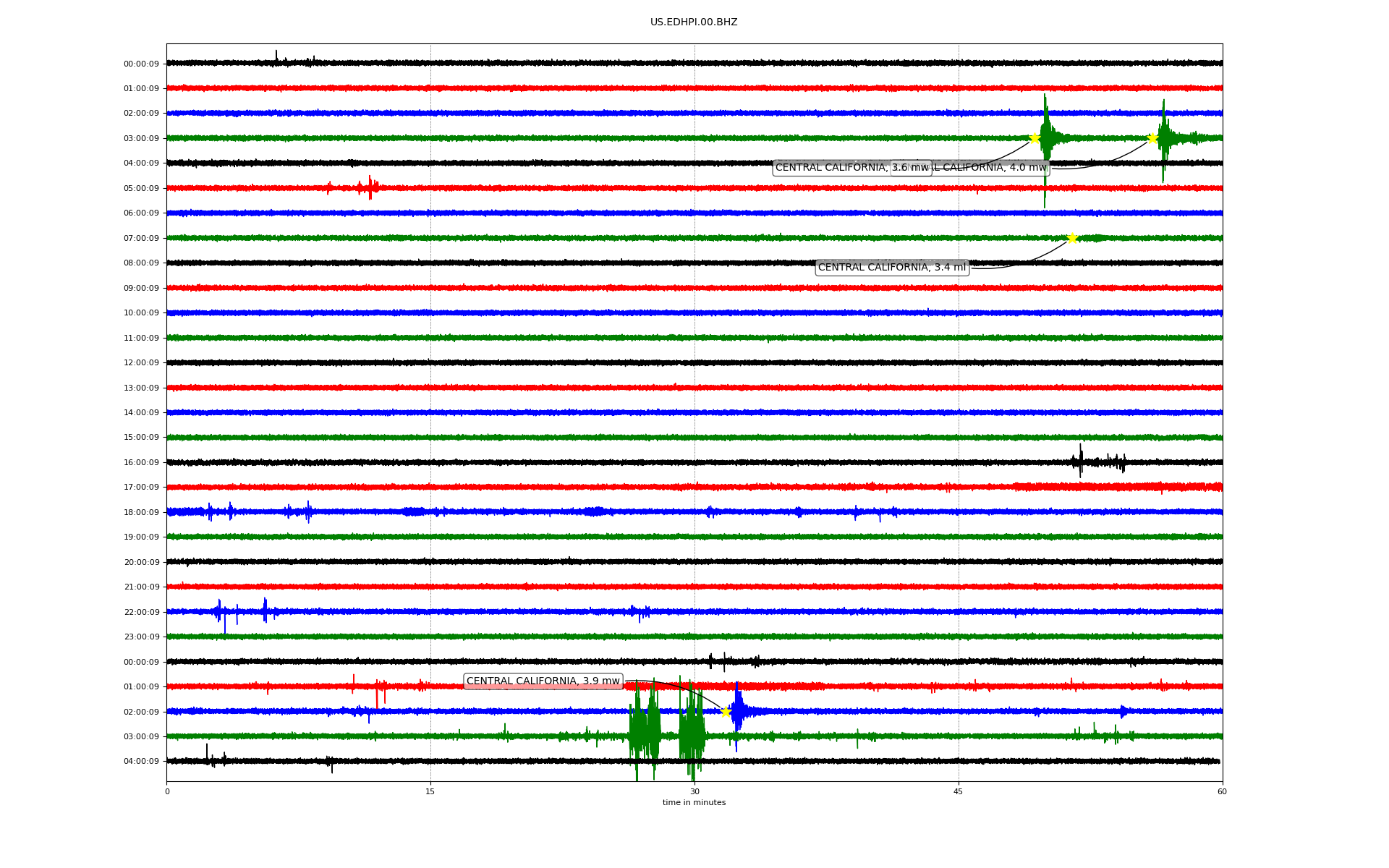This screenshot has height=868, width=1389.
Task: Click the CENTRAL CALIFORNIA, 3.4 ml label
Action: pyautogui.click(x=891, y=268)
